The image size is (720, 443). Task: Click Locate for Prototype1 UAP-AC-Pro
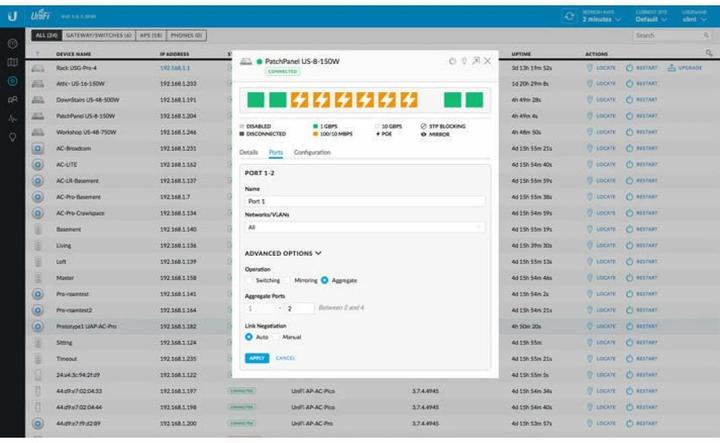pyautogui.click(x=601, y=326)
